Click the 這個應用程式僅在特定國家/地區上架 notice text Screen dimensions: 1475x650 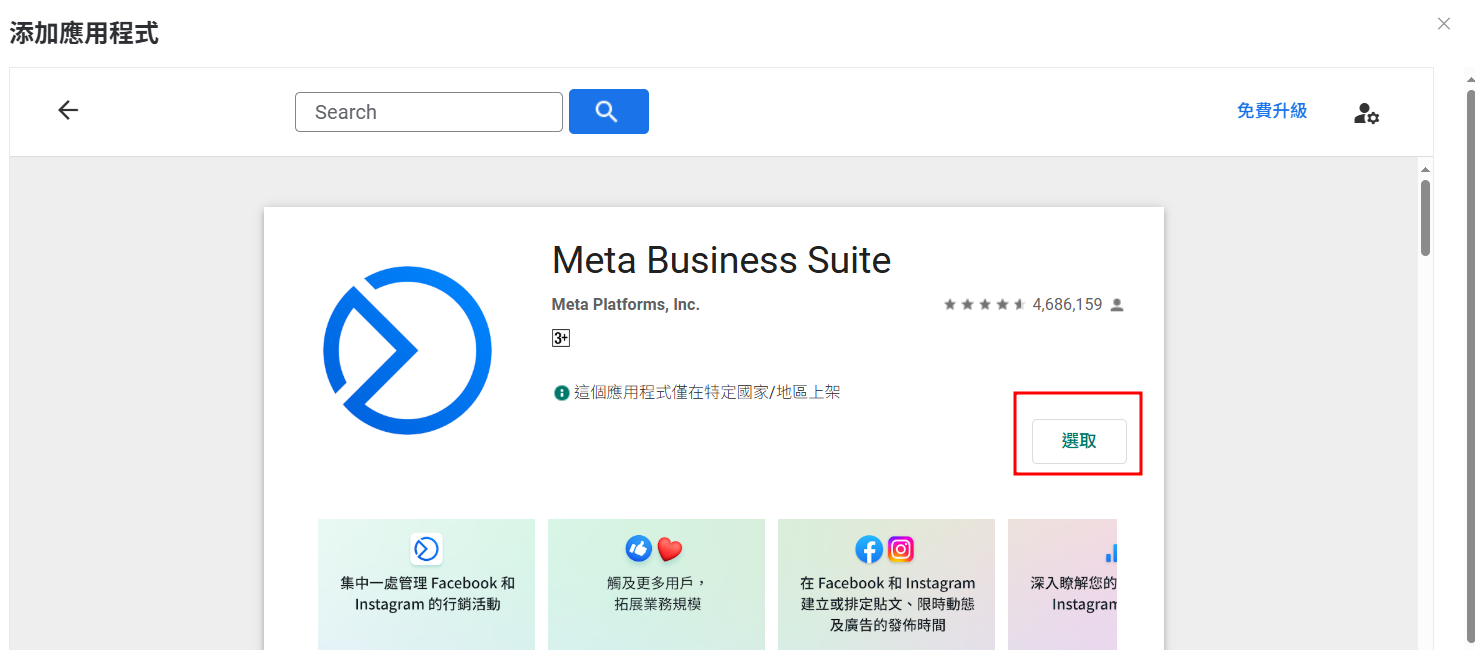pos(707,393)
